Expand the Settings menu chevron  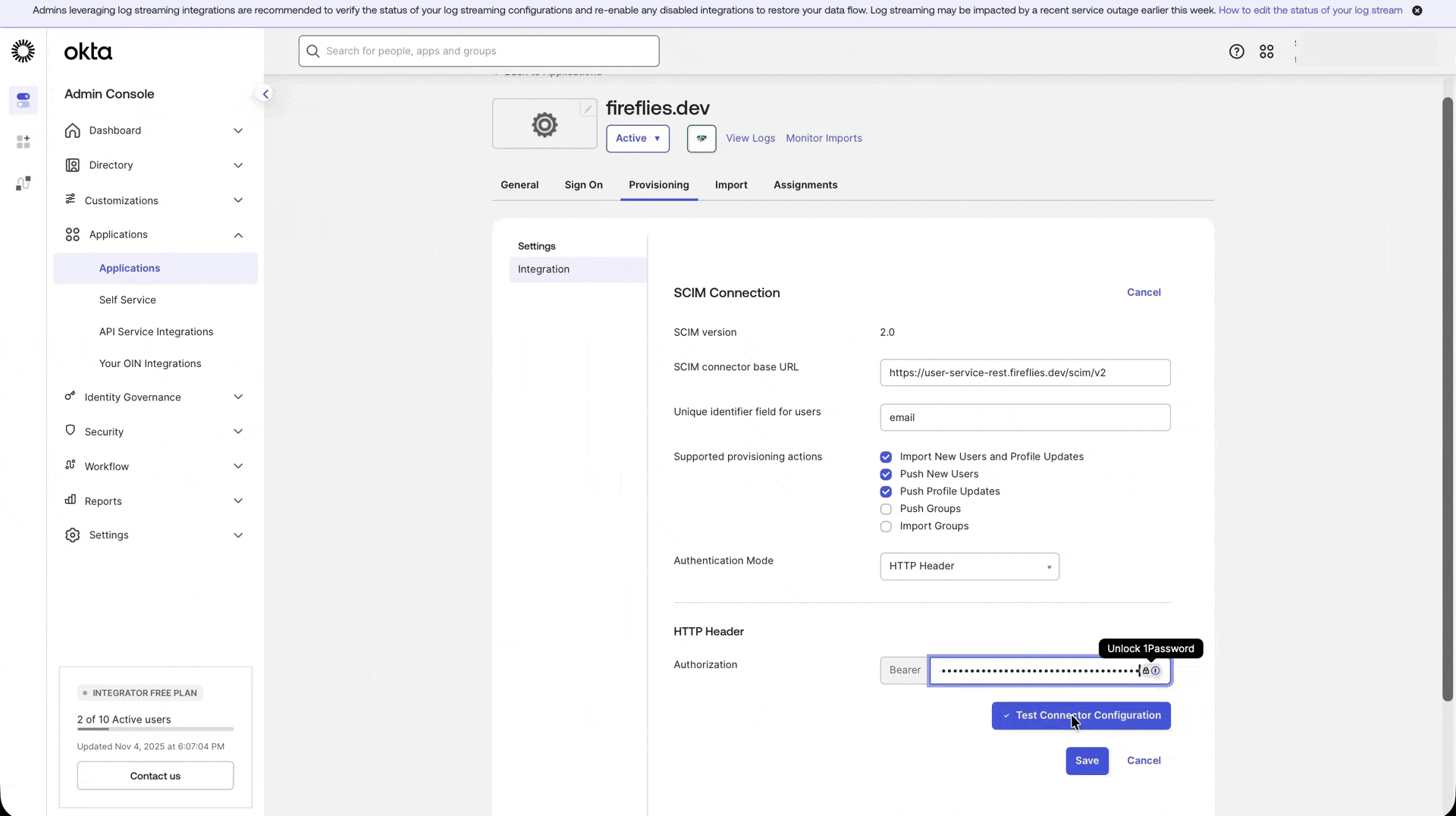click(x=238, y=535)
